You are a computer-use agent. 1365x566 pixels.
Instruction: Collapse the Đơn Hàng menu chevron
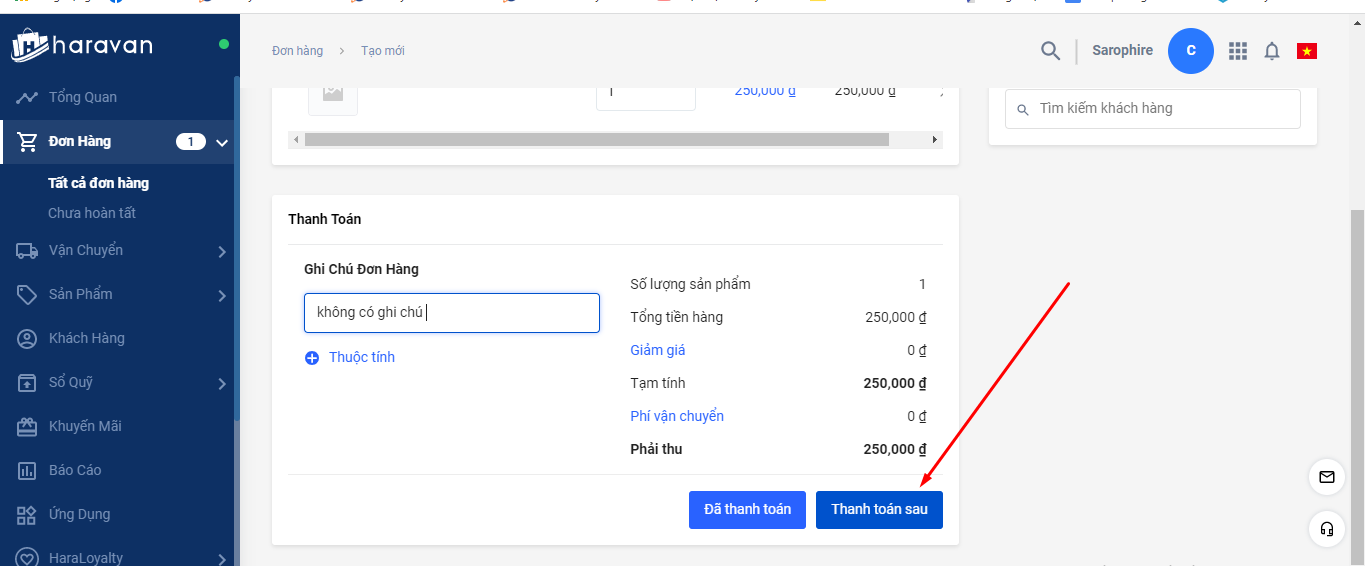click(x=222, y=142)
